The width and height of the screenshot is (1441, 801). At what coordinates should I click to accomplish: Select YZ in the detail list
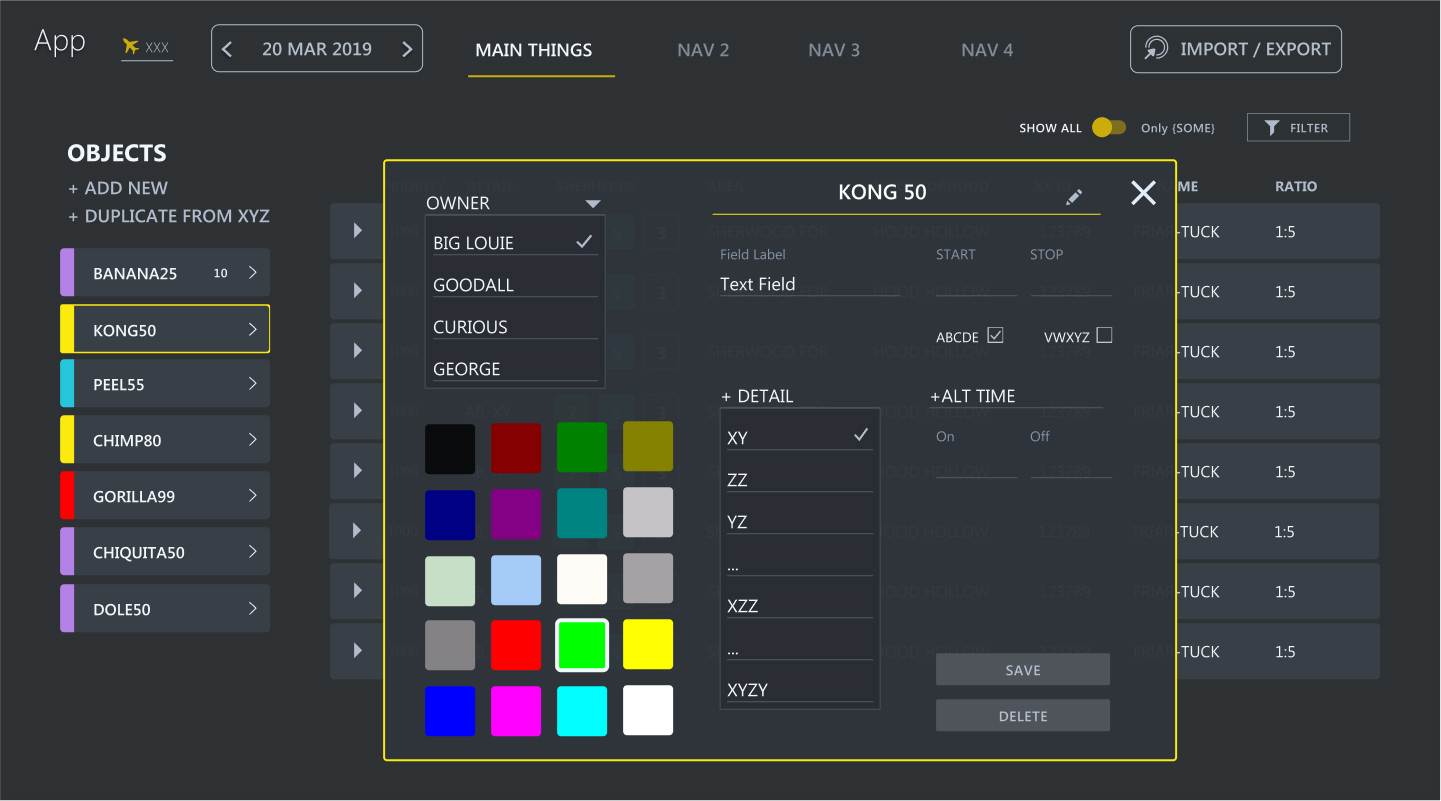800,521
